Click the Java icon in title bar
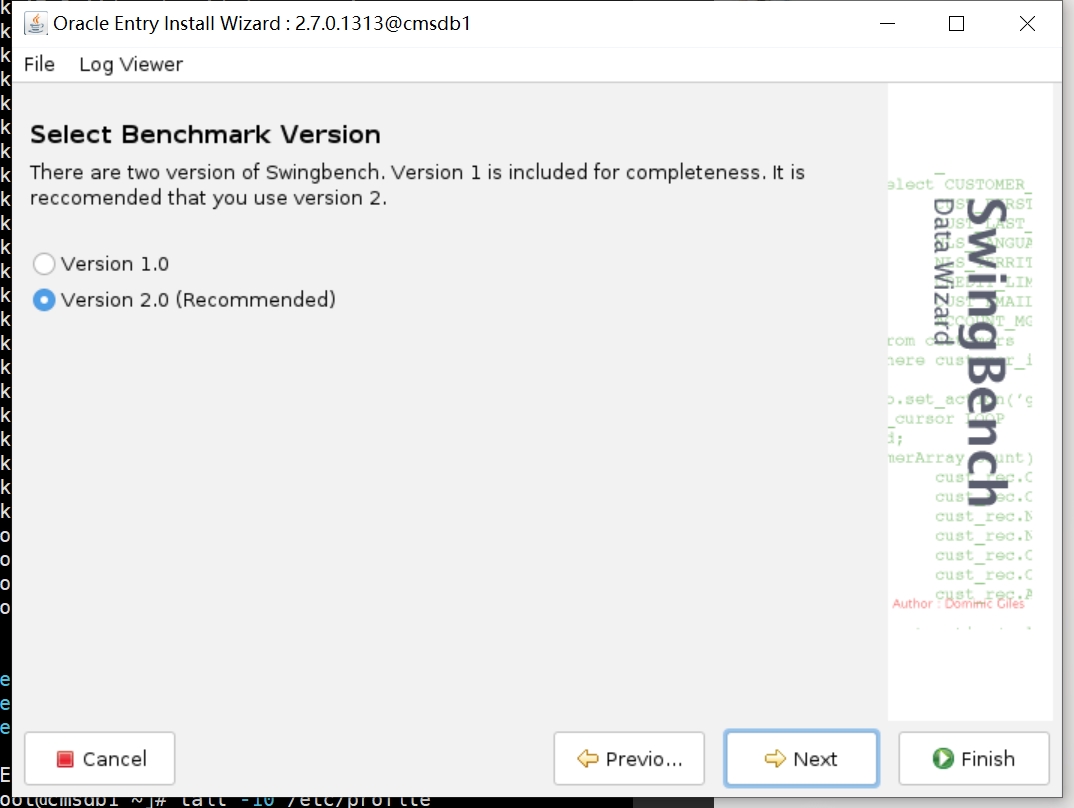 point(36,23)
